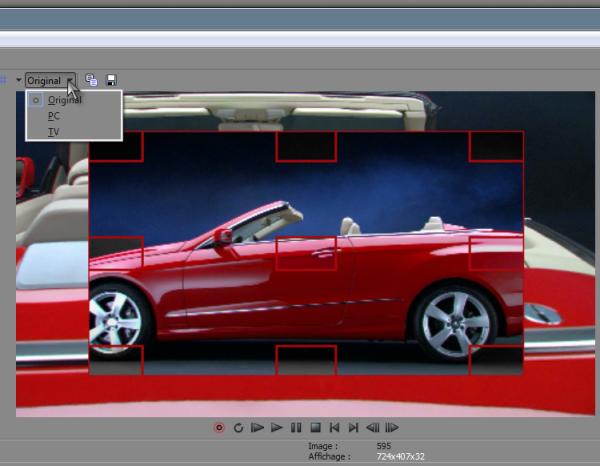The image size is (600, 466).
Task: Stop the video playback
Action: [x=315, y=428]
